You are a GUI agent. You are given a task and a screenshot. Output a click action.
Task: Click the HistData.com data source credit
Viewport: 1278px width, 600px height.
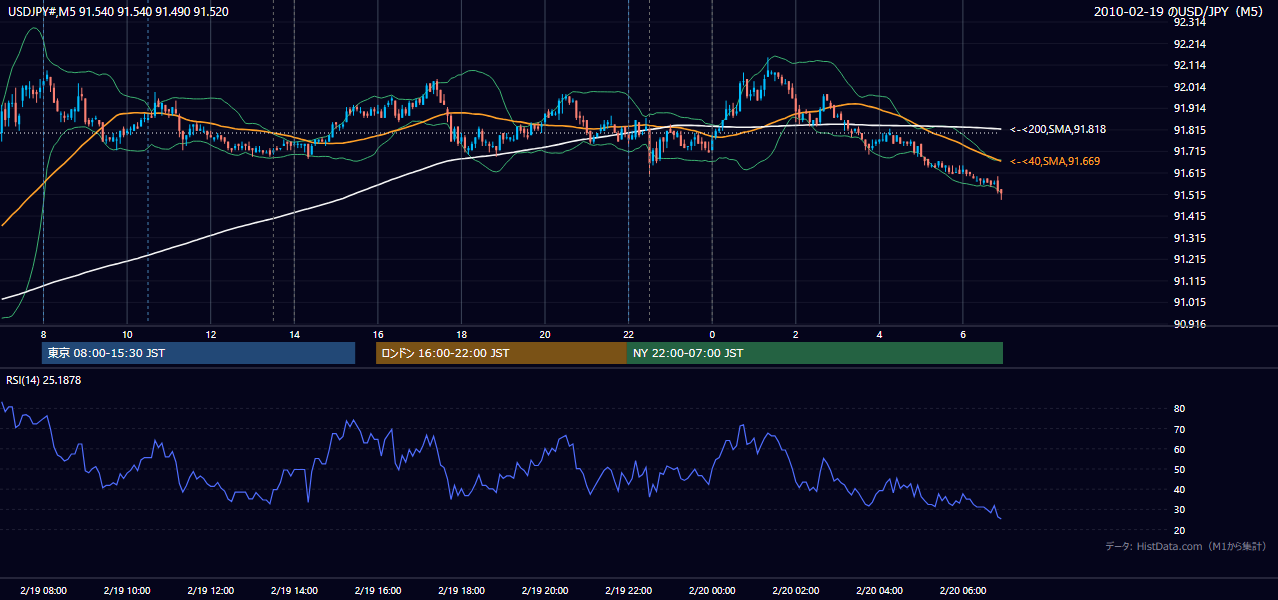1186,546
